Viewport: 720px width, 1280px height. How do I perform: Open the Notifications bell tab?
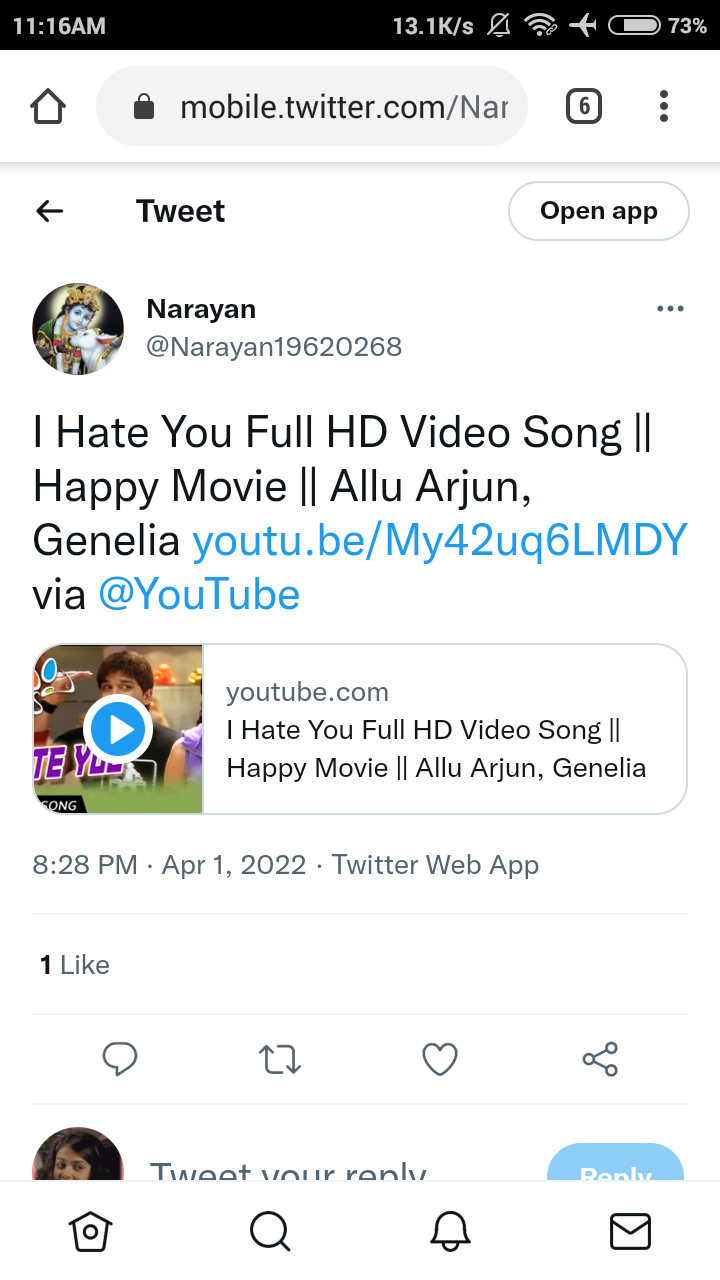pos(450,1231)
